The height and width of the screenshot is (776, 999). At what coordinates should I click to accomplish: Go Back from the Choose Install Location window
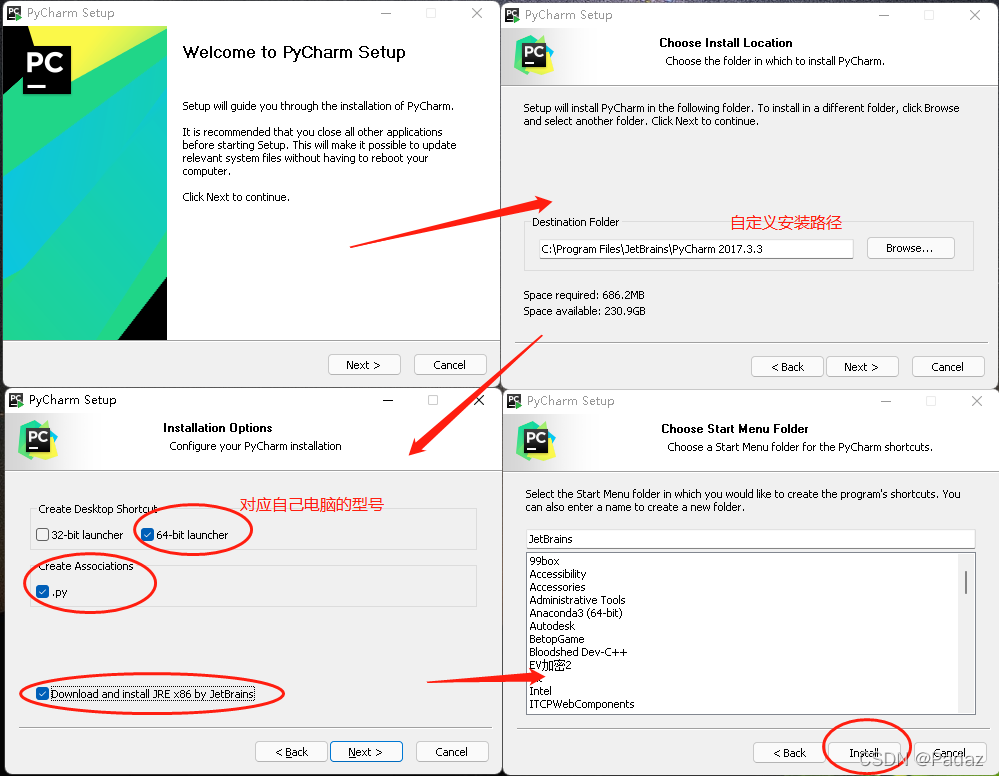[x=787, y=367]
